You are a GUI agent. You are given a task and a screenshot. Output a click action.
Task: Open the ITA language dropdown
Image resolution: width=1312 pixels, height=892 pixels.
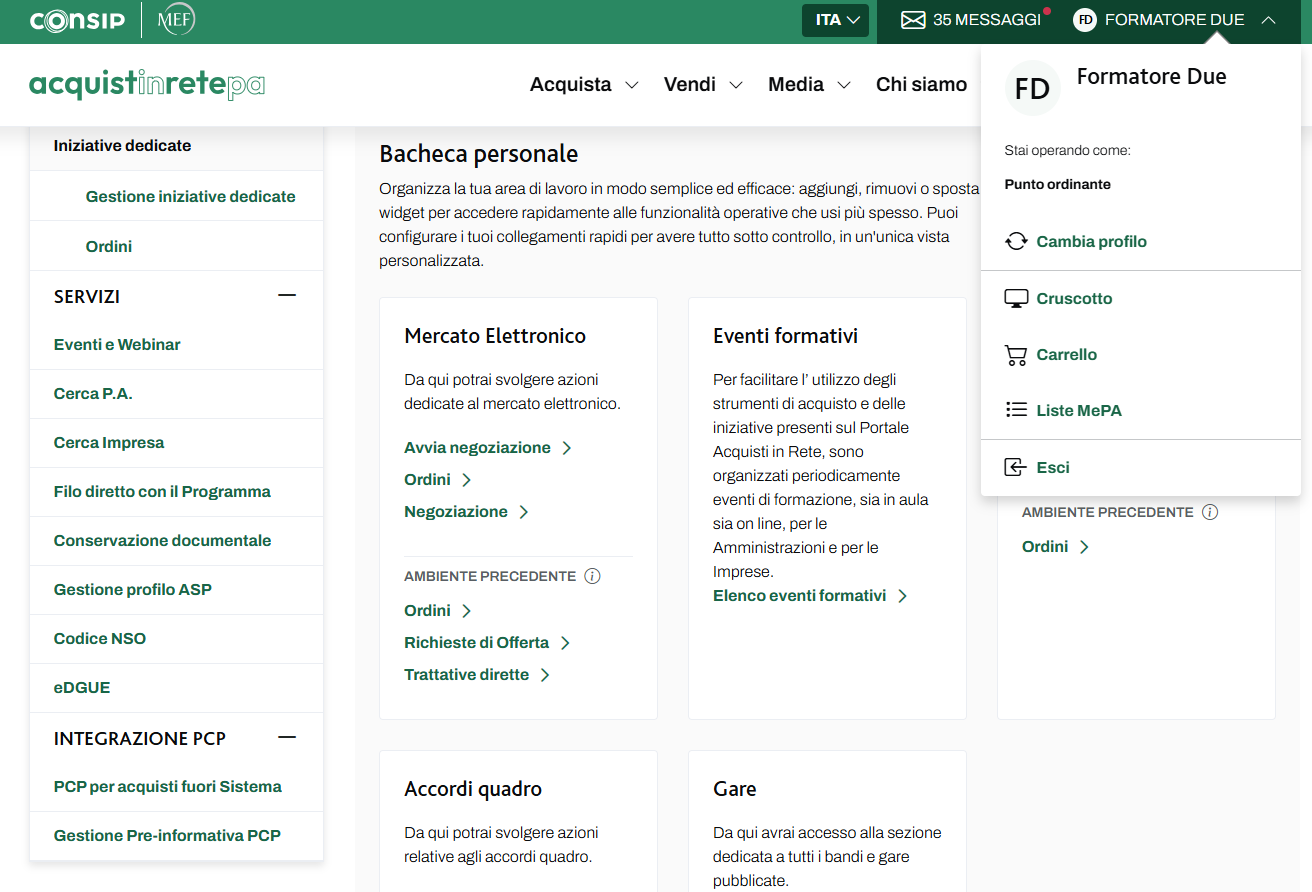(835, 20)
